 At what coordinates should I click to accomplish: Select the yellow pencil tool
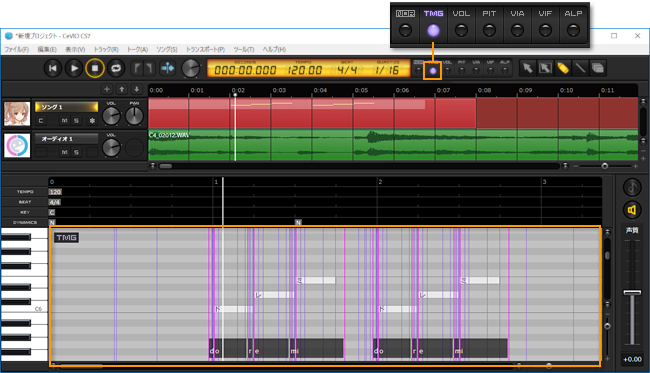(563, 68)
